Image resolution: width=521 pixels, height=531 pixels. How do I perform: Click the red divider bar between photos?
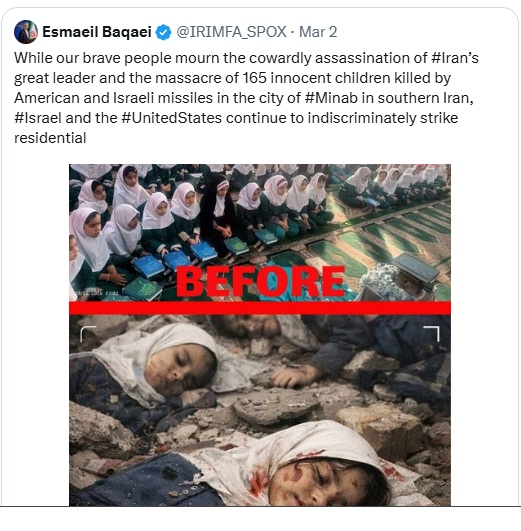(x=260, y=308)
